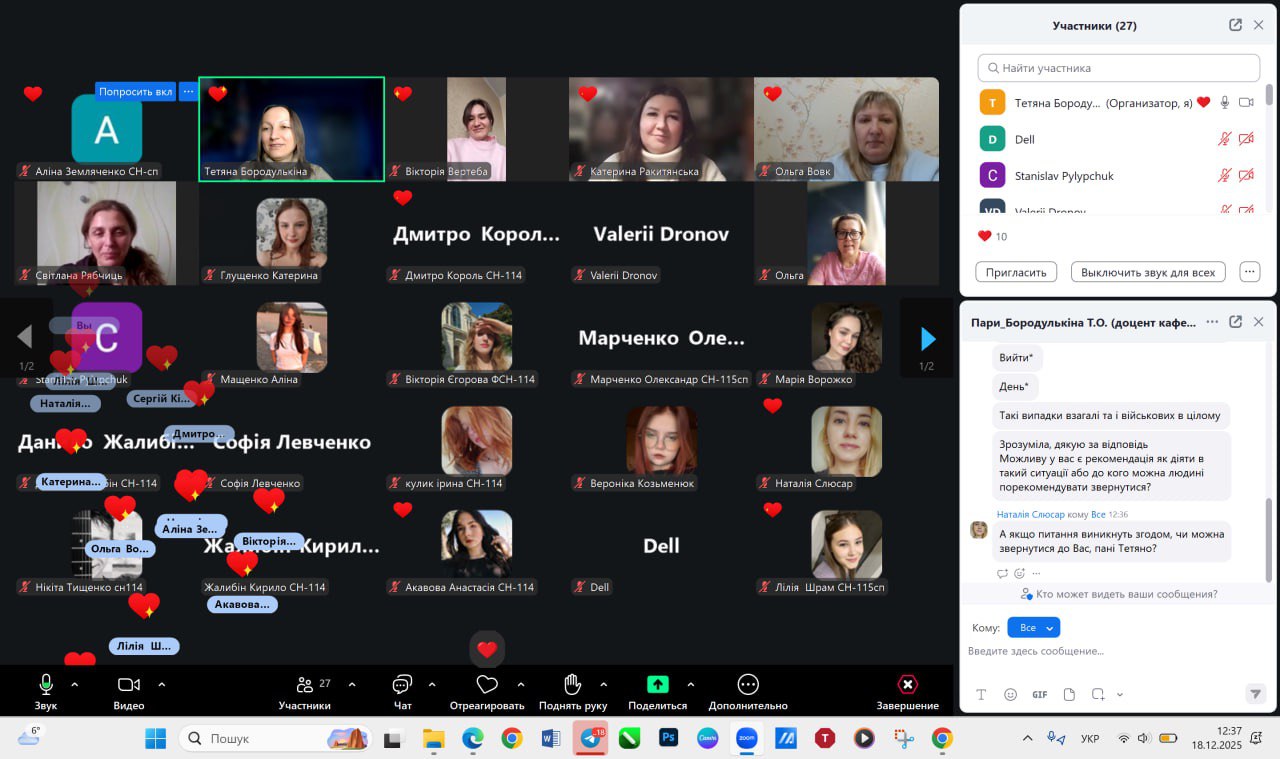Click the GIF icon in chat toolbar

1040,694
